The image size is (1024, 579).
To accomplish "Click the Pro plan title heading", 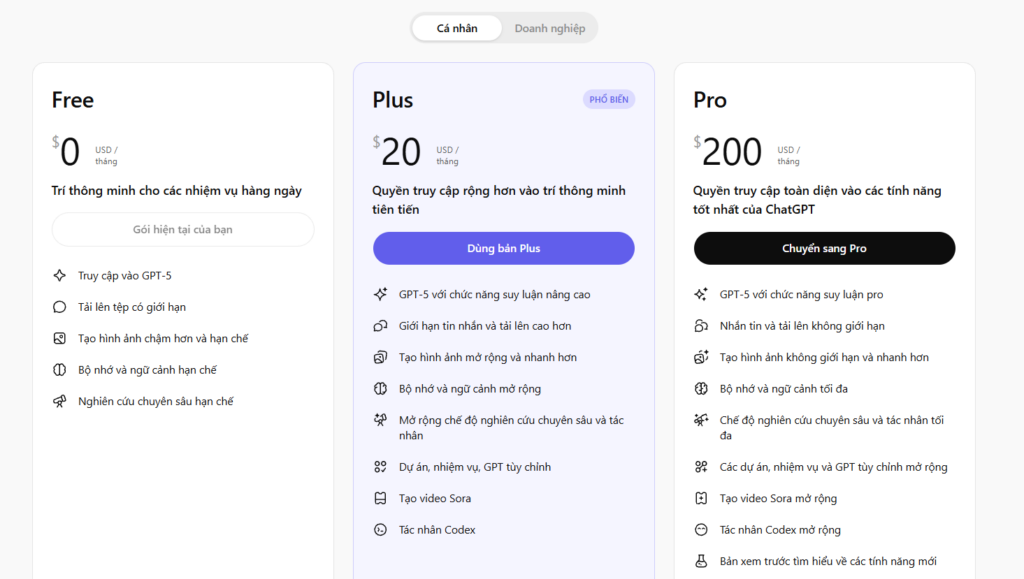I will (x=710, y=100).
